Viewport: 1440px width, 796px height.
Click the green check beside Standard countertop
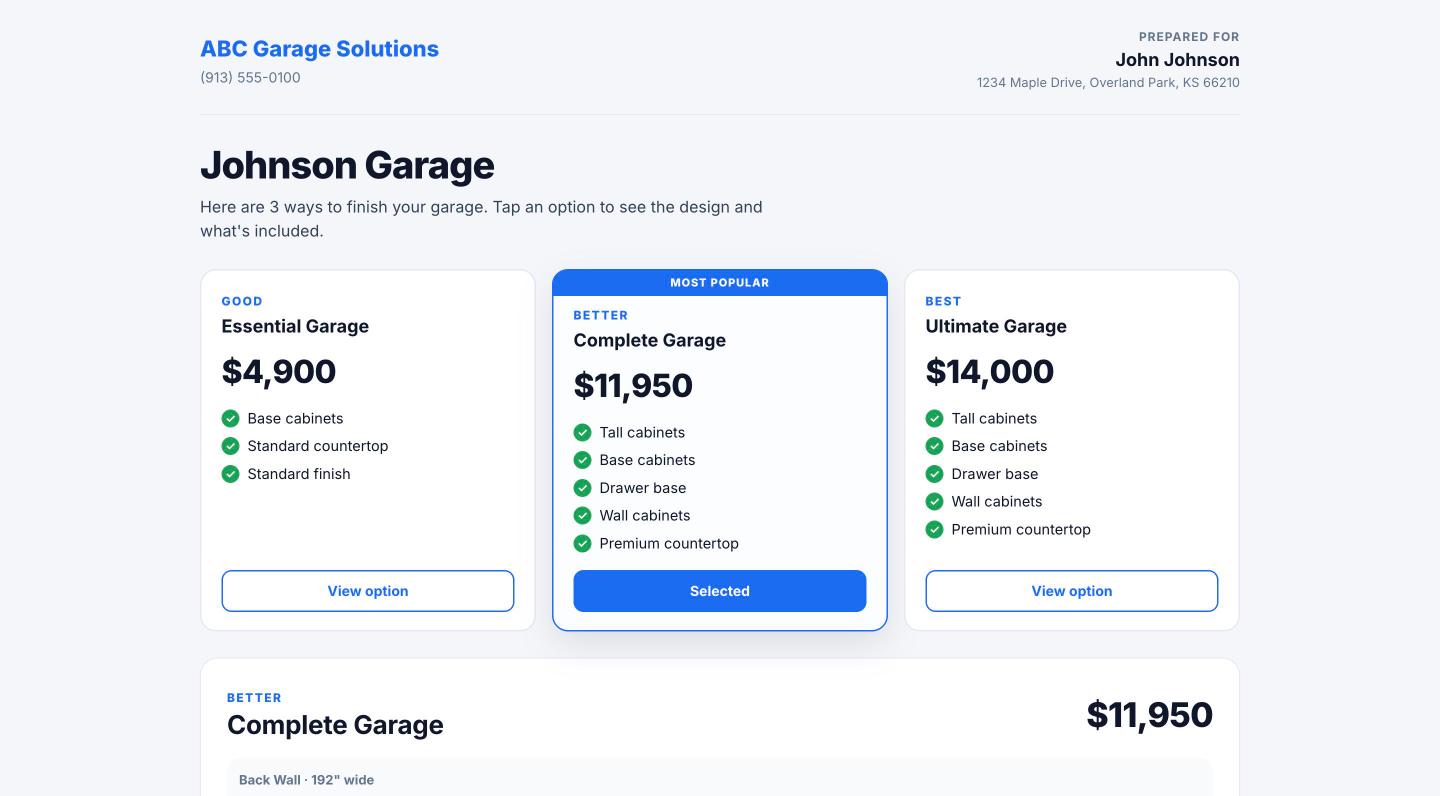(x=231, y=446)
